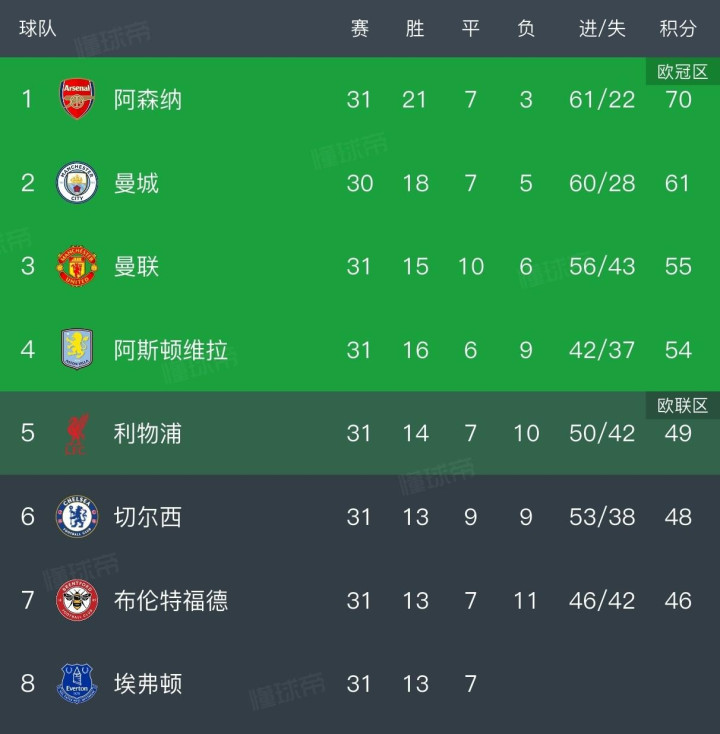720x734 pixels.
Task: Click the Arsenal club crest
Action: tap(77, 99)
